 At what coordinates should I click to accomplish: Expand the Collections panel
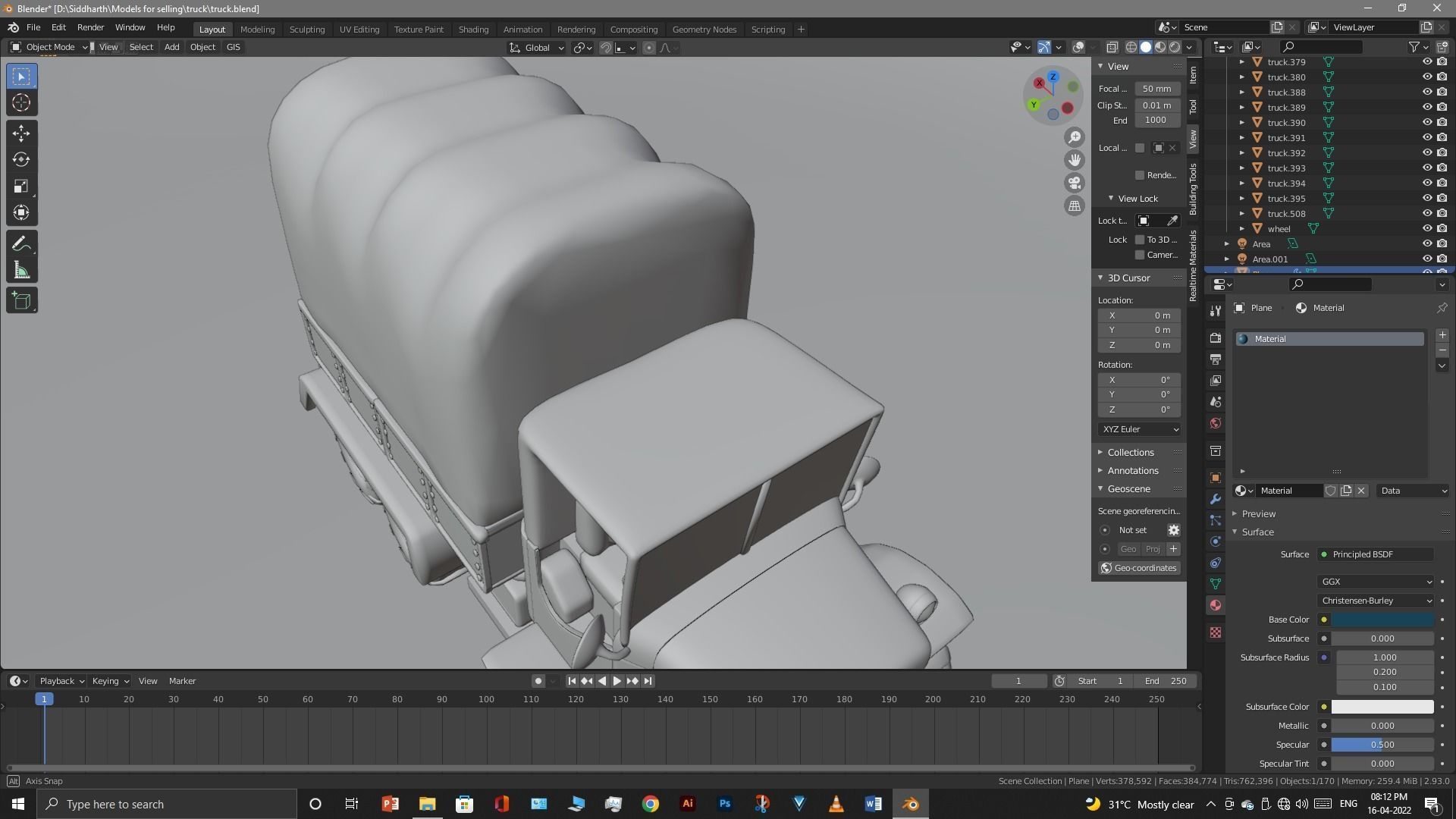[x=1130, y=453]
